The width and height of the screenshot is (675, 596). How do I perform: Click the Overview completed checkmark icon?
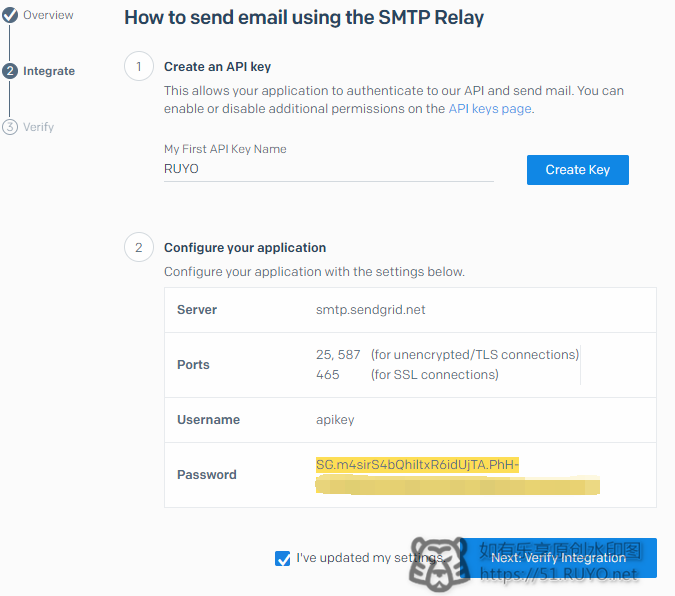click(x=10, y=15)
